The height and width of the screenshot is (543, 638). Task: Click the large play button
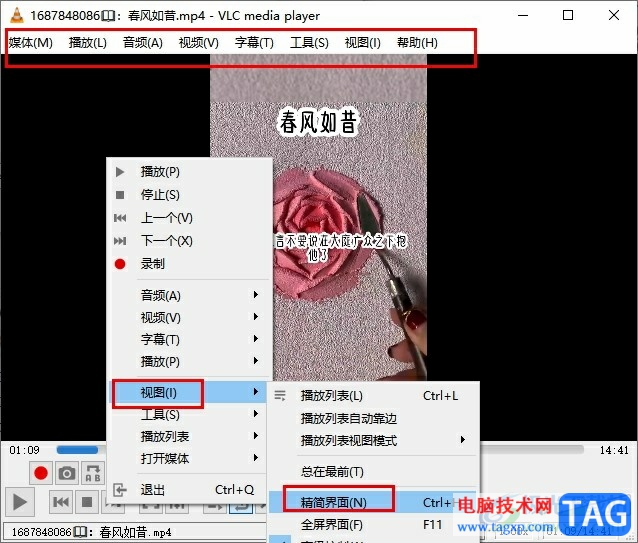(19, 502)
